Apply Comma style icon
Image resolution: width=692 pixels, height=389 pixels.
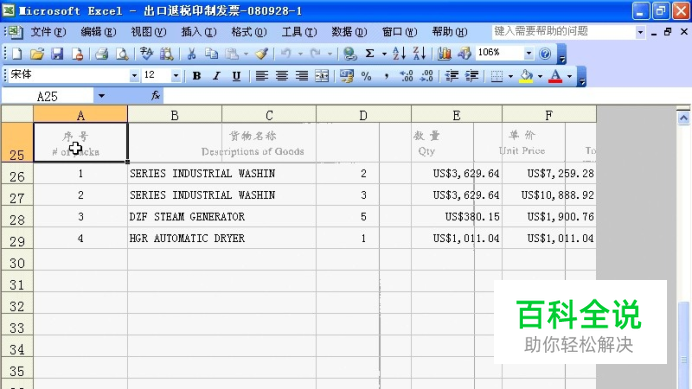click(x=387, y=76)
